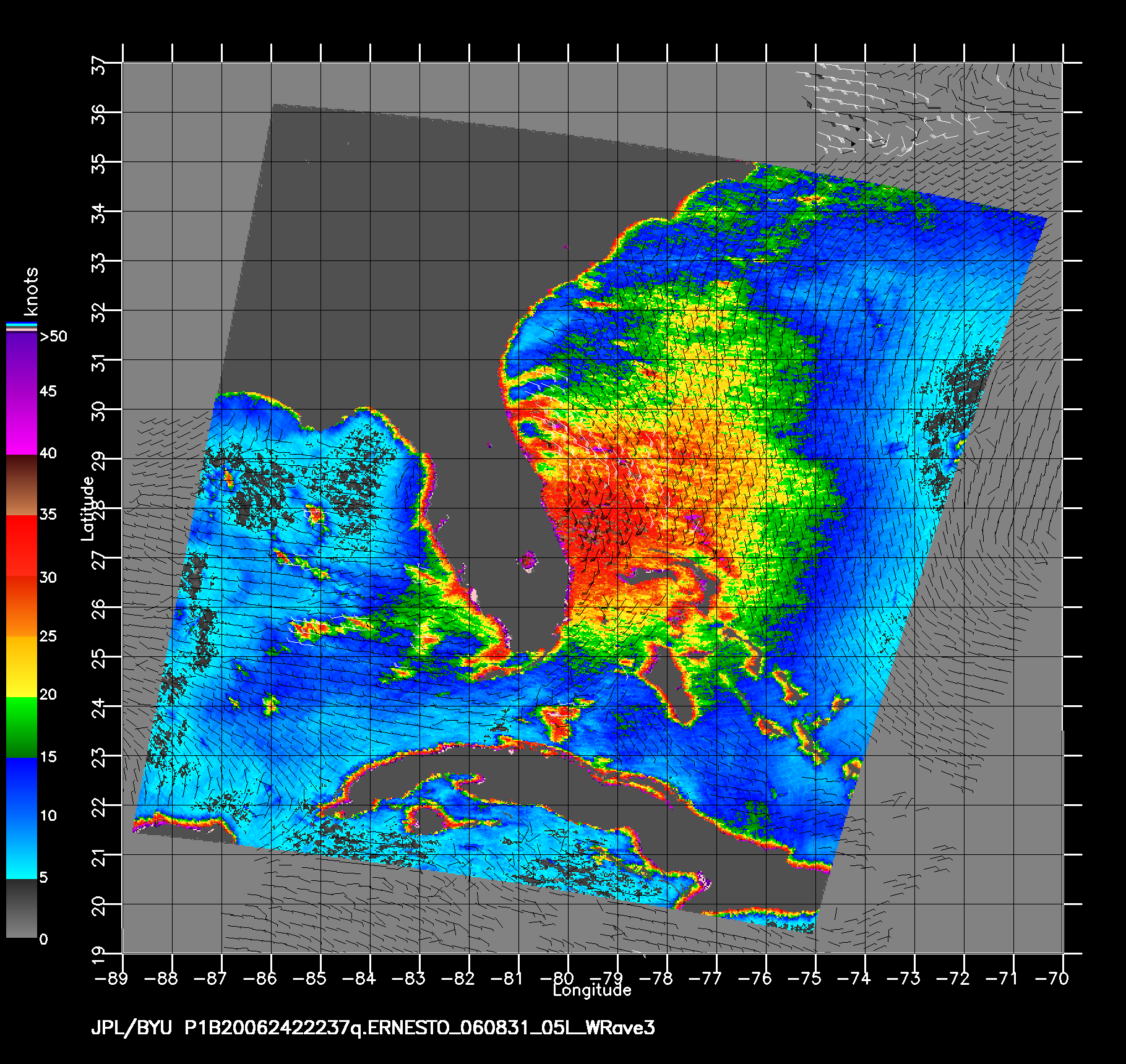This screenshot has height=1064, width=1126.
Task: Pick the brown 35–40 knots color band
Action: coord(22,486)
